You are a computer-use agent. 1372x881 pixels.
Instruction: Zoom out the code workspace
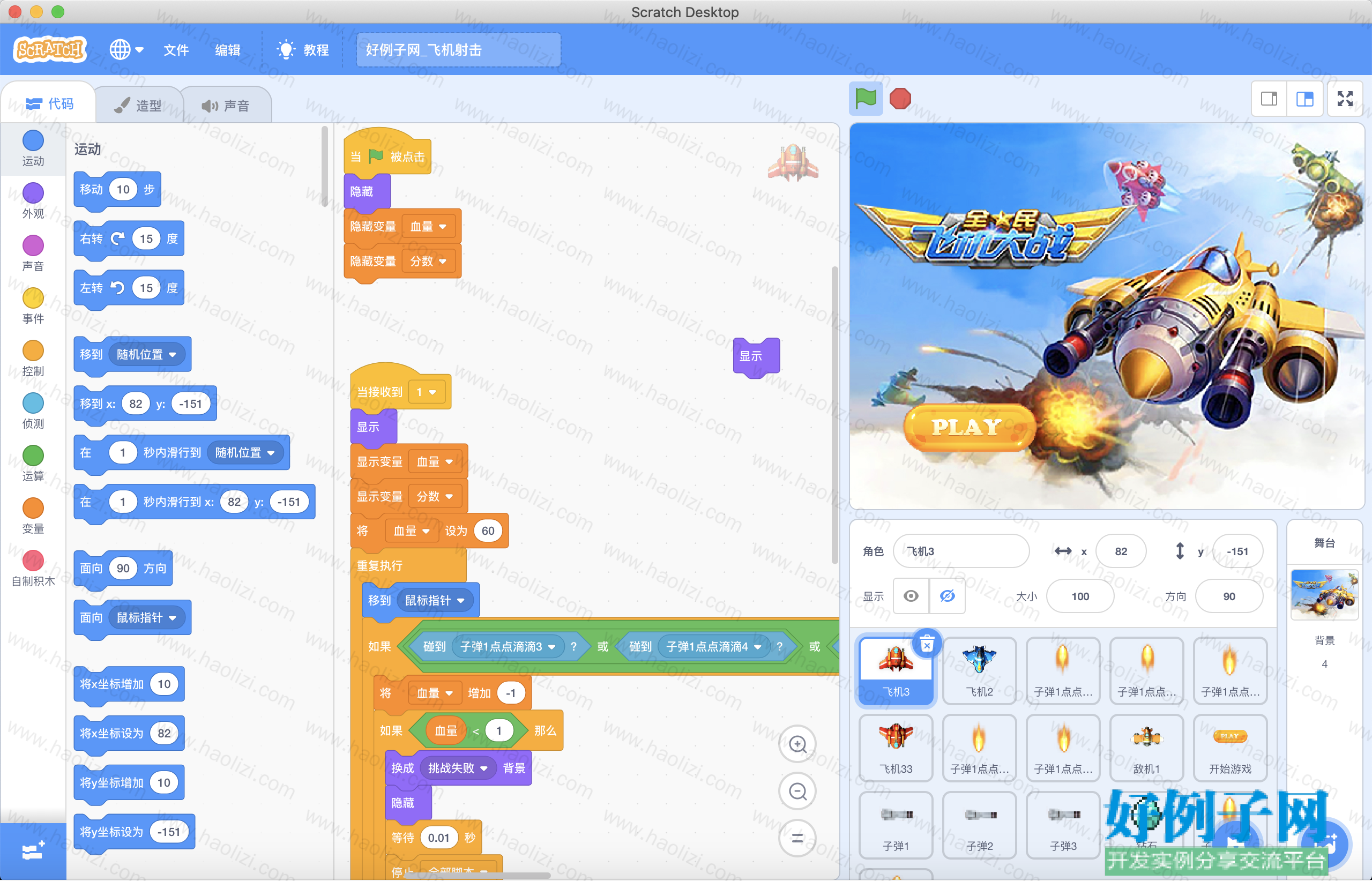click(797, 791)
